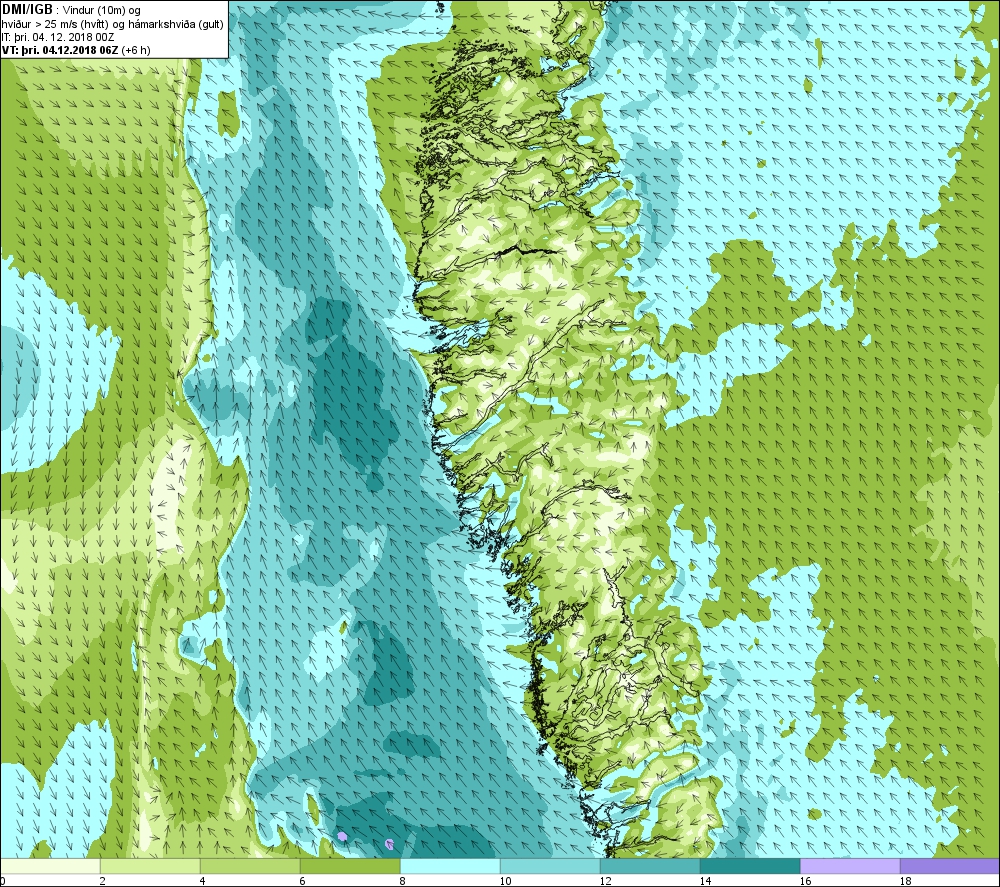Click the legend scale label '2'

coord(103,881)
